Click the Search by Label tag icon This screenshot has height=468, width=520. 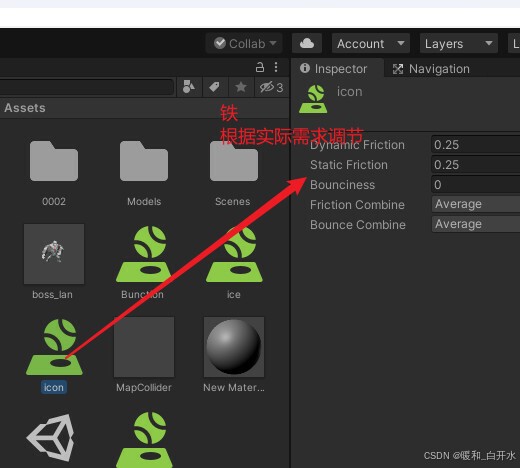pos(215,87)
